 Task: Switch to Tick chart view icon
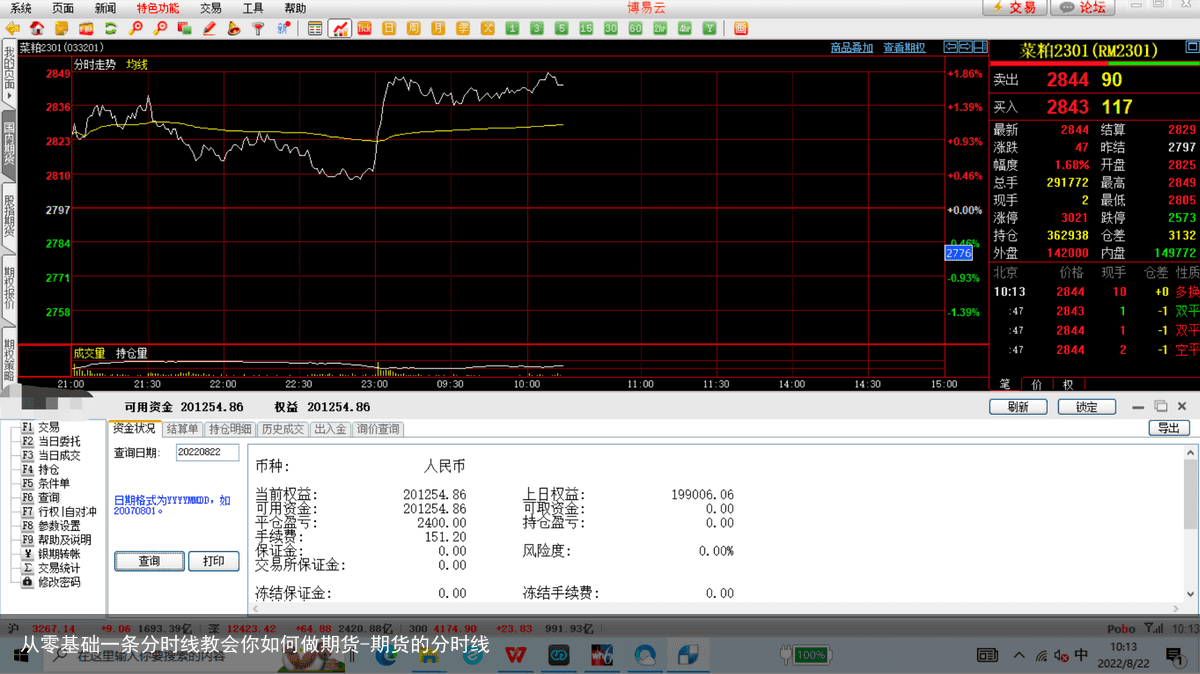(364, 28)
